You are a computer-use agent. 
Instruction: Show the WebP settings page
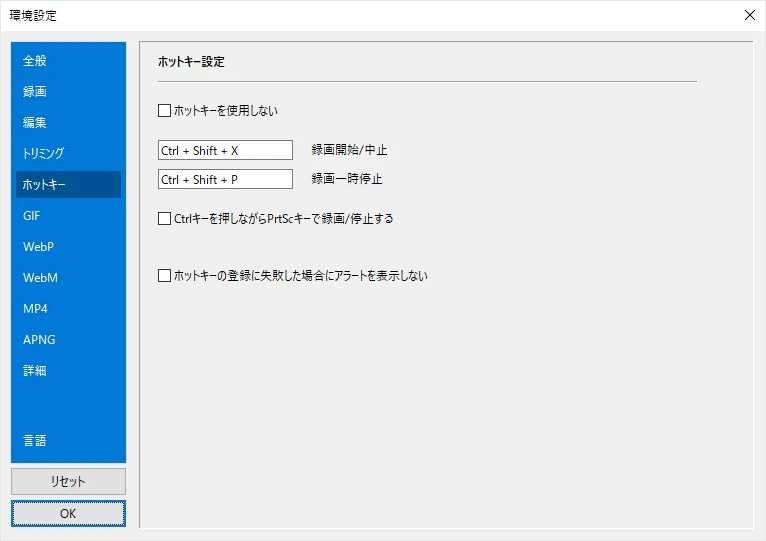pyautogui.click(x=38, y=247)
